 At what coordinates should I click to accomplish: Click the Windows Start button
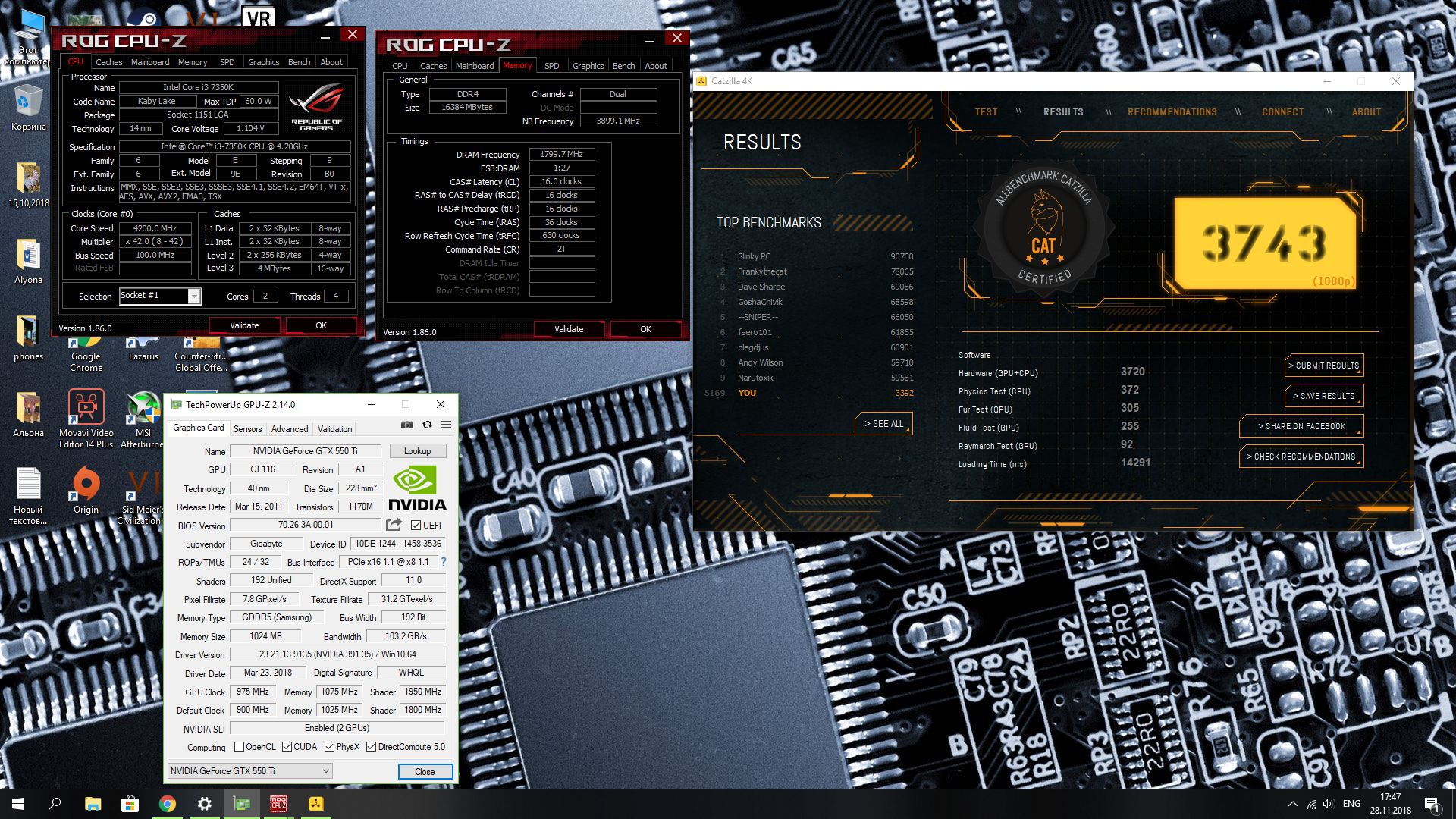pos(18,804)
